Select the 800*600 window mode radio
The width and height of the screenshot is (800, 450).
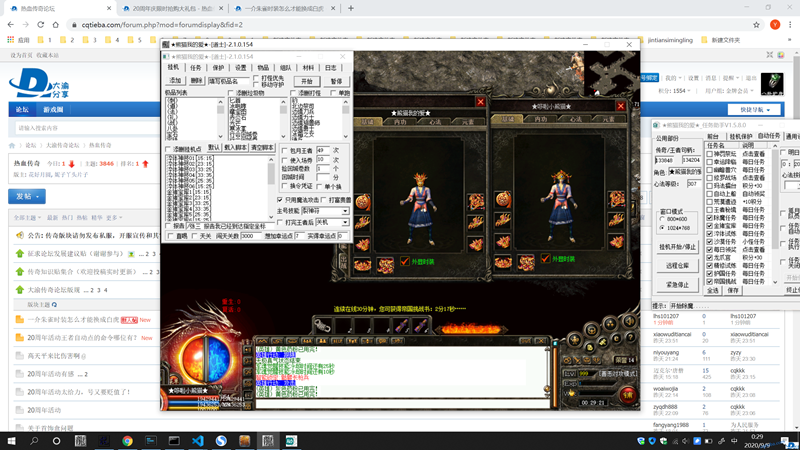[x=662, y=219]
